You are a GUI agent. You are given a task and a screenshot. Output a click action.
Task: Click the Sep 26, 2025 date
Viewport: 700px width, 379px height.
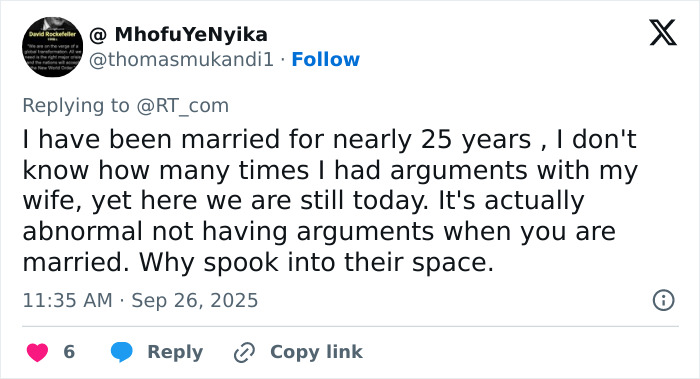pos(195,300)
